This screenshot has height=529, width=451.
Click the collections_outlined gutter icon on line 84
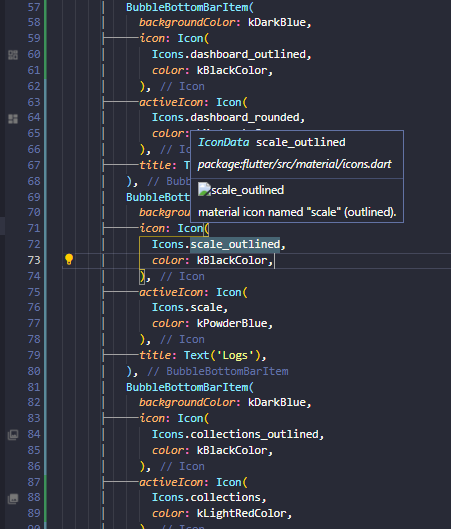[x=13, y=435]
